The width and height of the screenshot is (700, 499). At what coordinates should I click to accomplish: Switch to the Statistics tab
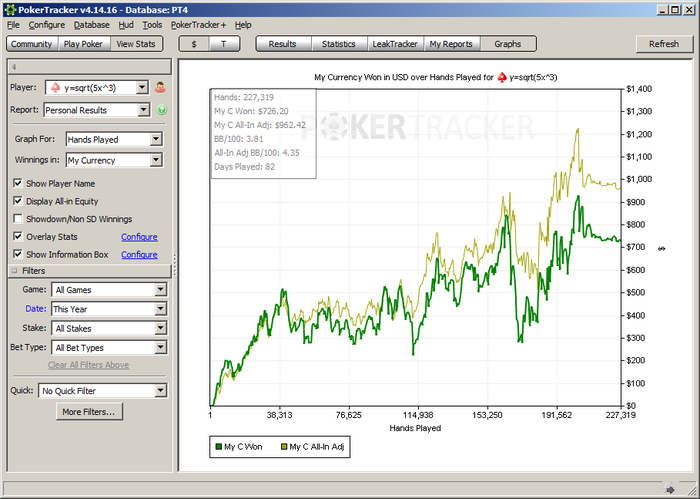(x=338, y=44)
